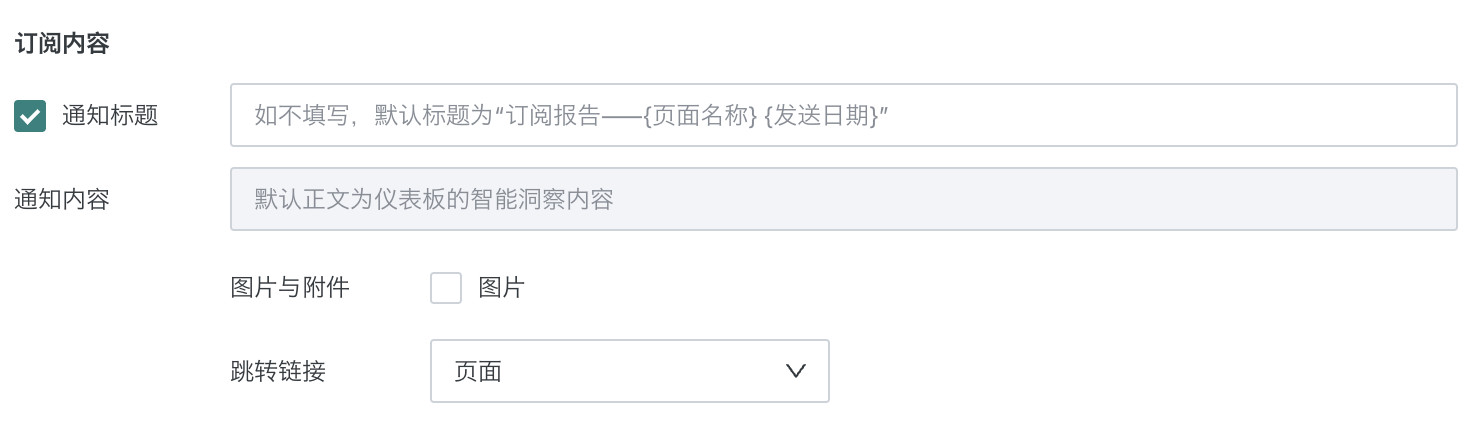The width and height of the screenshot is (1478, 432).
Task: Click the placeholder 默认正文为仪表板的智能洞察内容
Action: (x=434, y=199)
